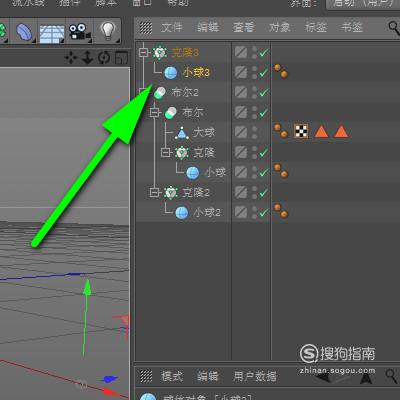Select the second orange triangle tag on 大球
The height and width of the screenshot is (400, 400).
tap(341, 132)
